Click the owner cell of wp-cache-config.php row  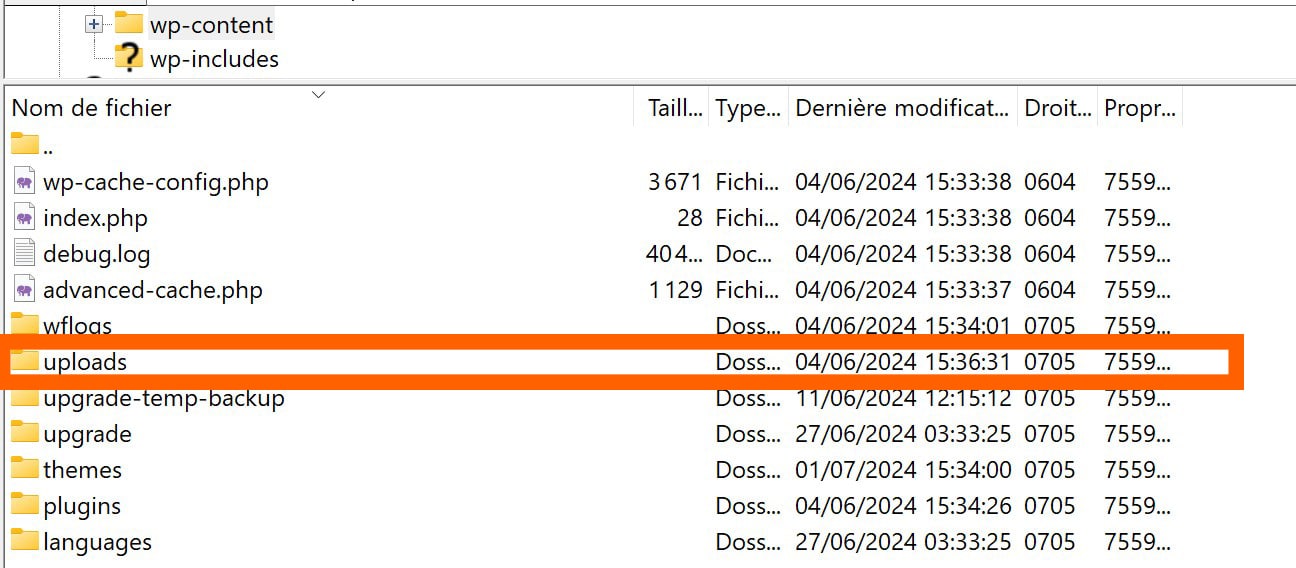tap(1138, 182)
